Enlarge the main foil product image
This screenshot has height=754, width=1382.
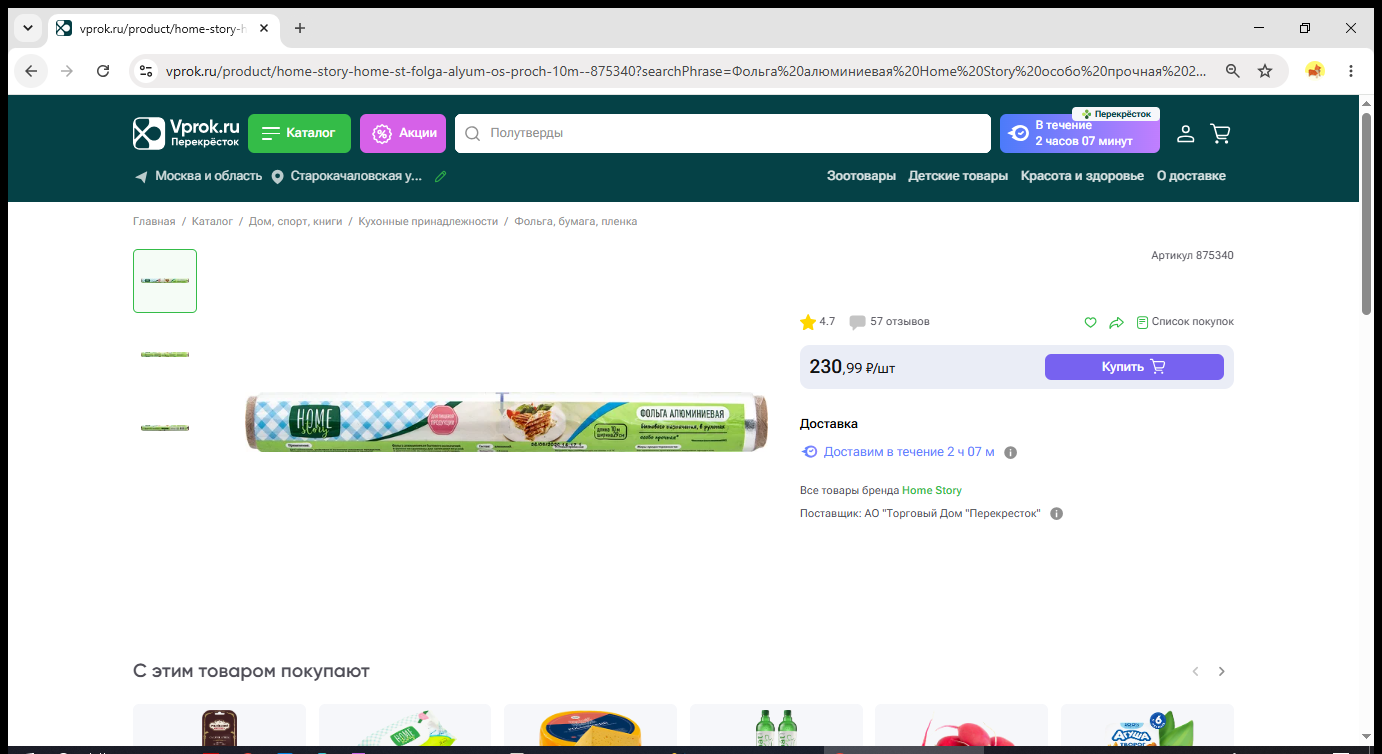508,422
